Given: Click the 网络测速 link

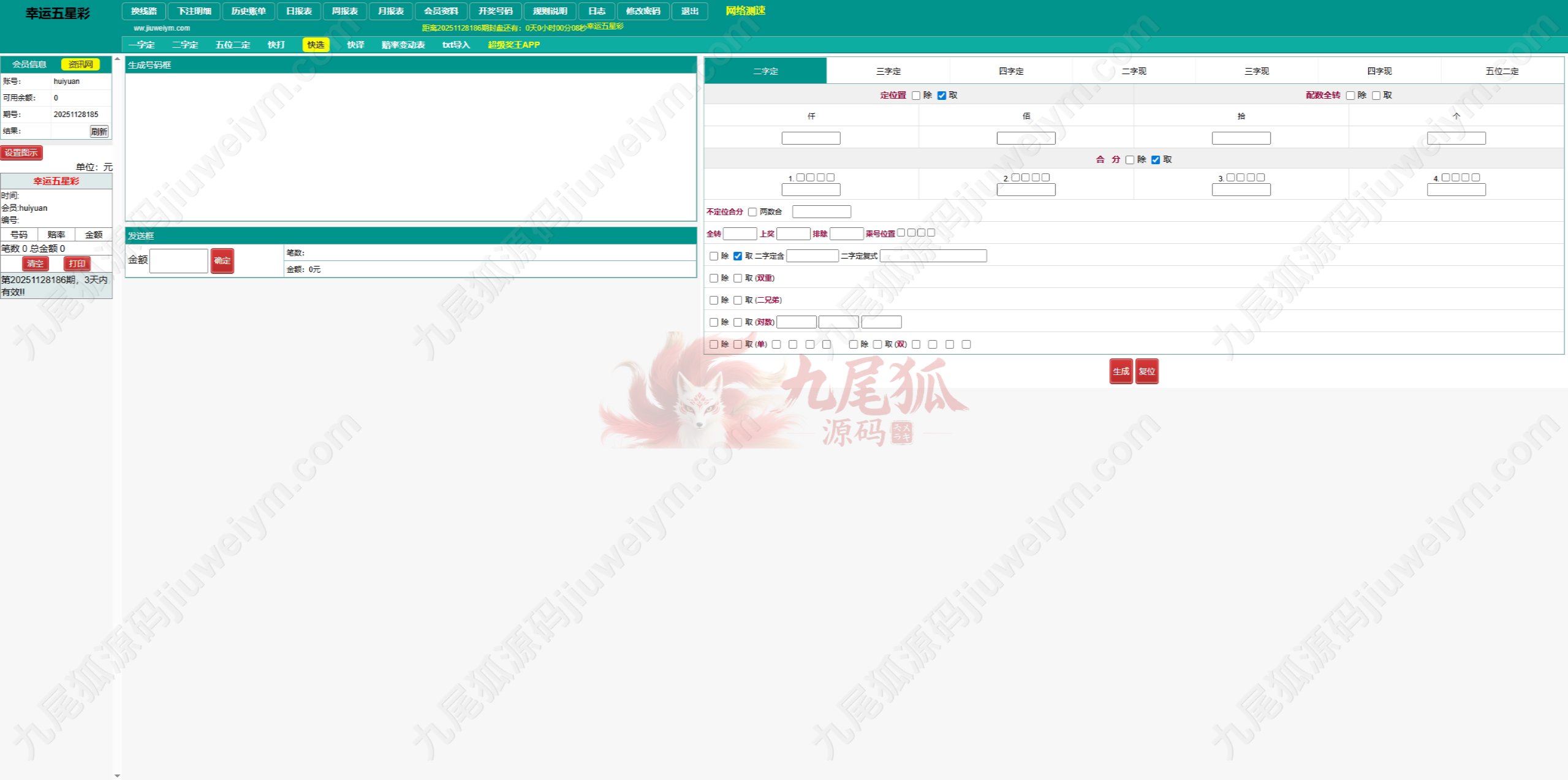Looking at the screenshot, I should [745, 10].
